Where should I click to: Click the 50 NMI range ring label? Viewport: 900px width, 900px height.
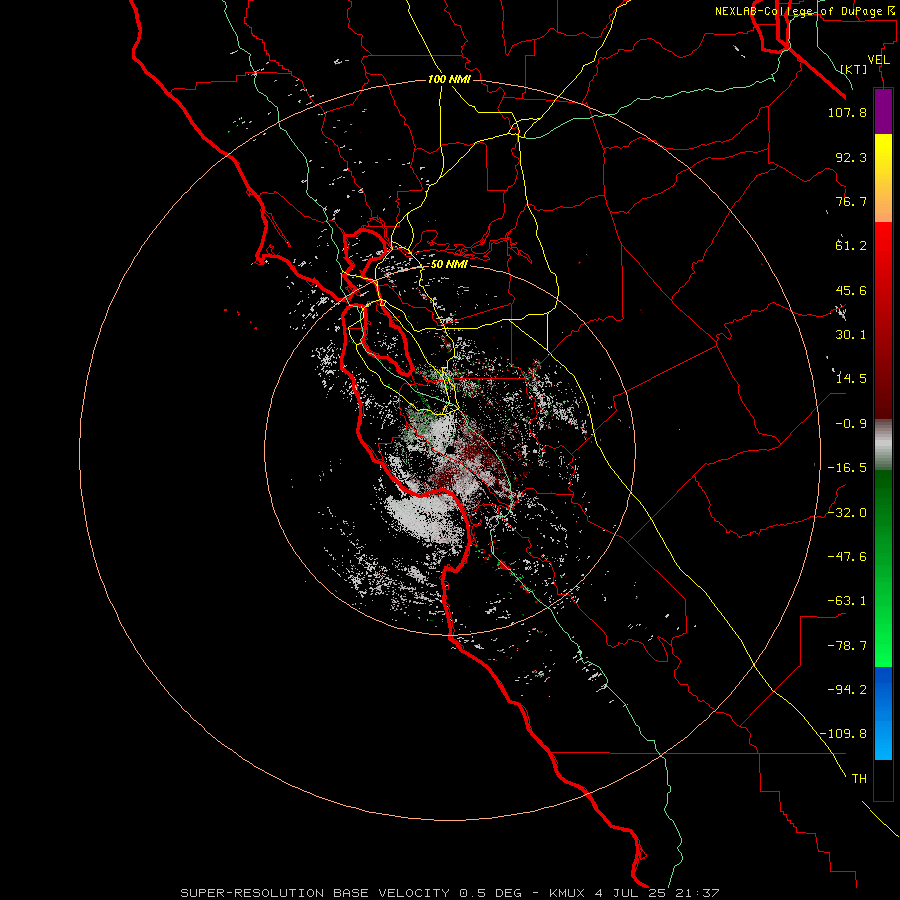448,264
